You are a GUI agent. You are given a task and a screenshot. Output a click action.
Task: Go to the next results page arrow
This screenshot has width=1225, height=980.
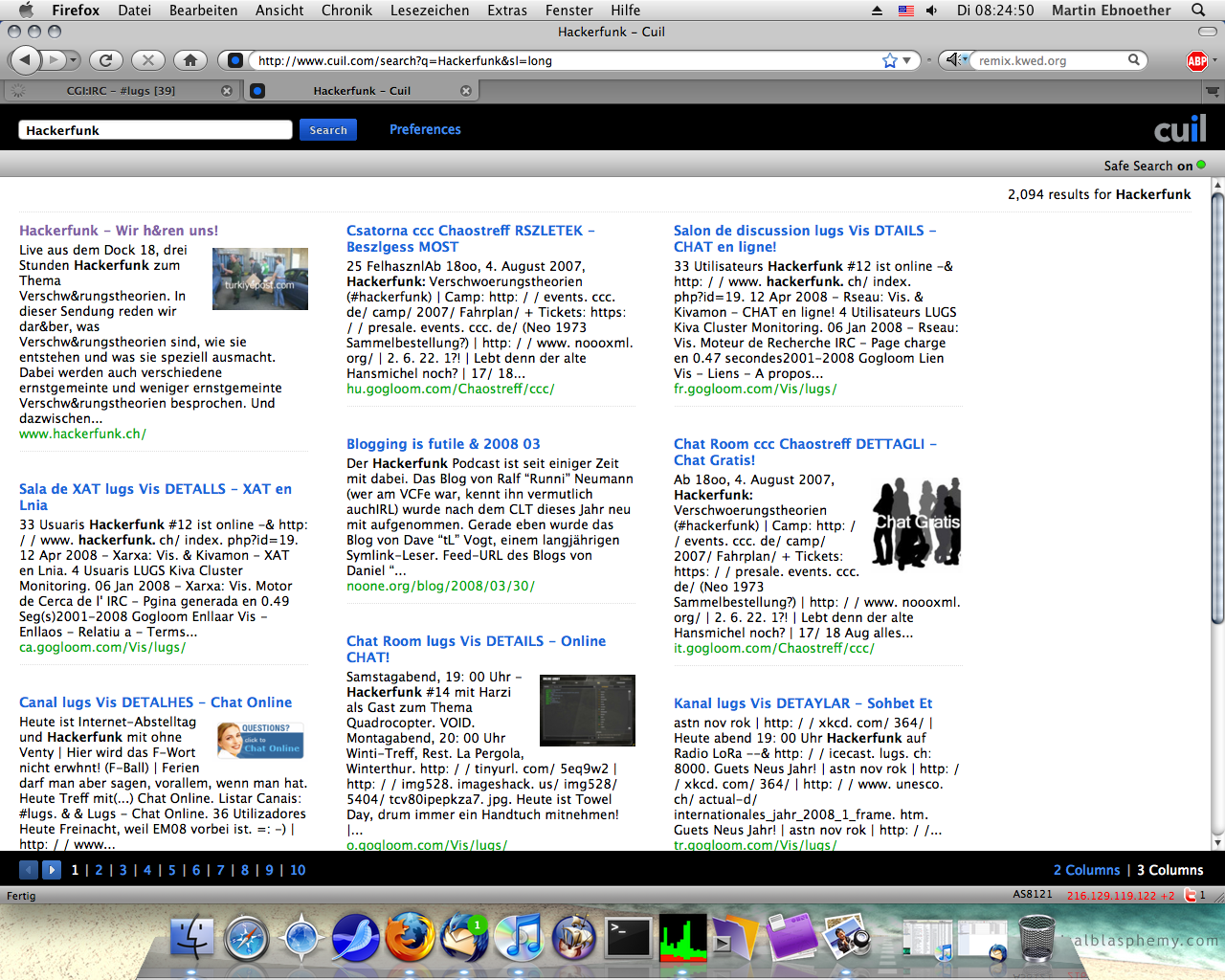52,870
